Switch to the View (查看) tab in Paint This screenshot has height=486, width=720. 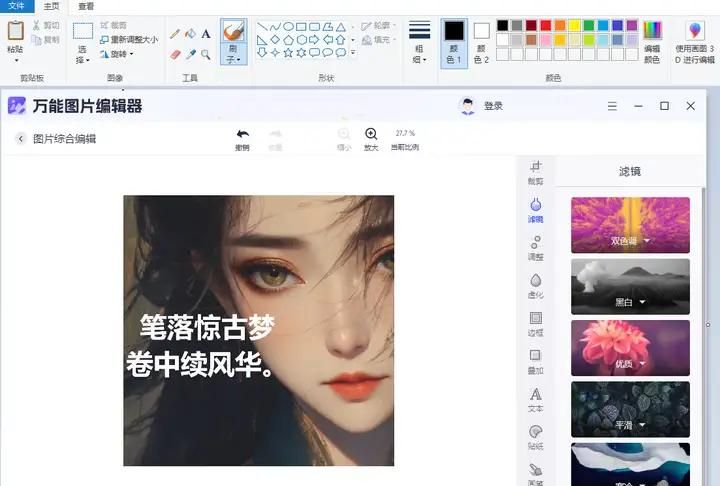pyautogui.click(x=86, y=6)
